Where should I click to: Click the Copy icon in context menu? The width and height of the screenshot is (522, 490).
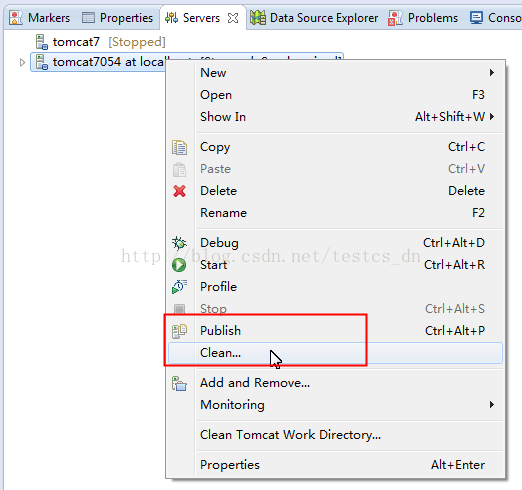179,147
